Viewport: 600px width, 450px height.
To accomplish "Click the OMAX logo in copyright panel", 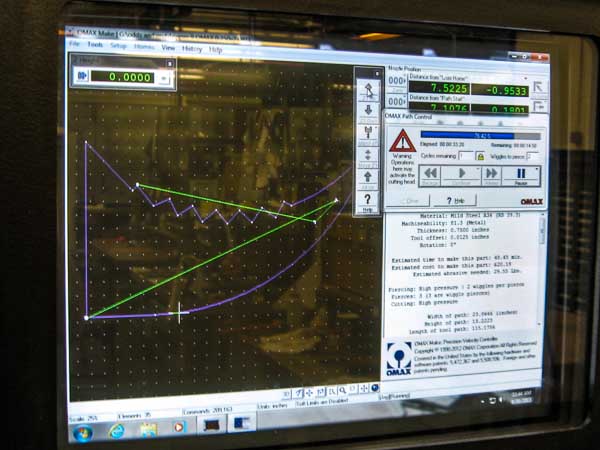I will click(399, 358).
